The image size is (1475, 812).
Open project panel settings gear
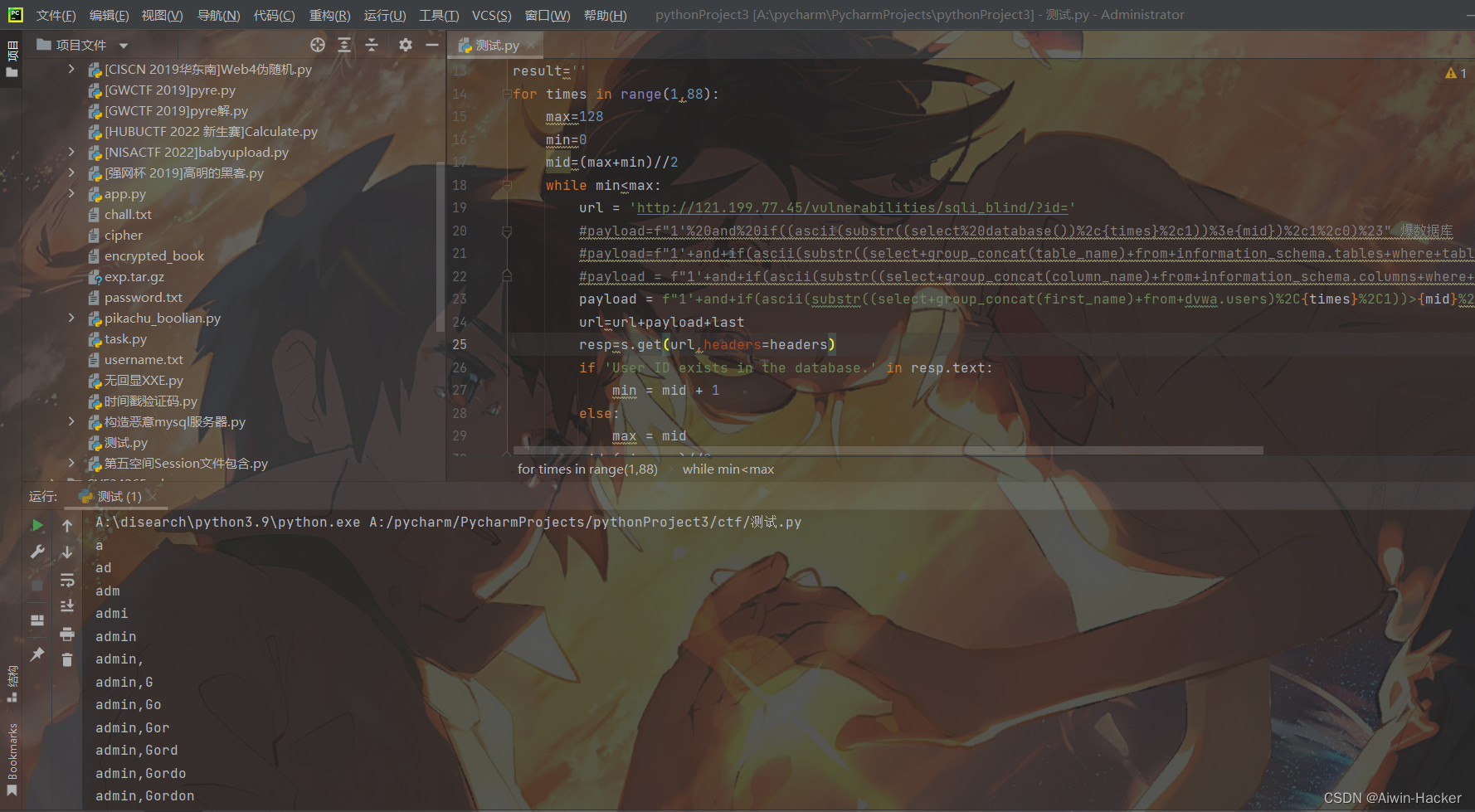point(405,45)
